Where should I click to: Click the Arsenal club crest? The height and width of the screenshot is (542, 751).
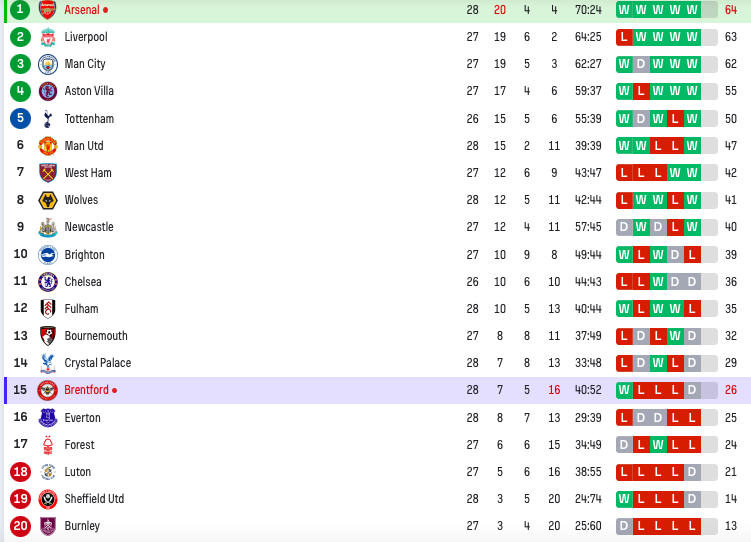47,10
